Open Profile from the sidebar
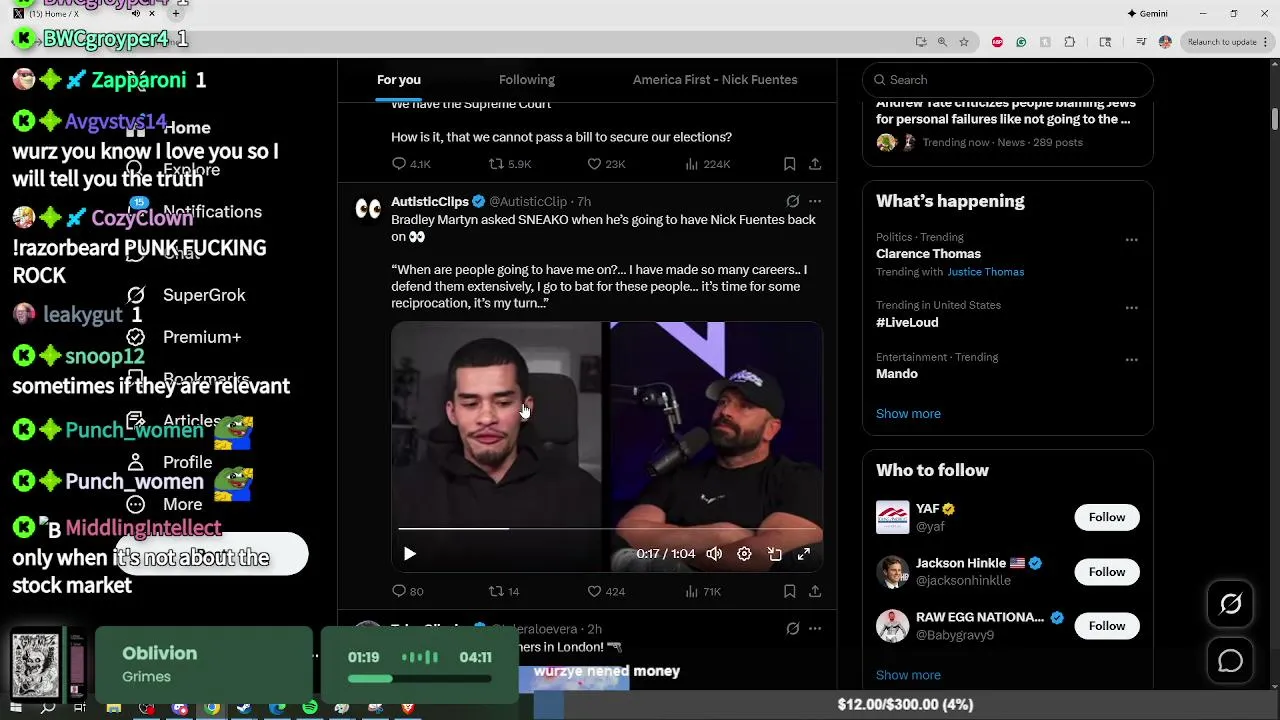The image size is (1280, 720). 169,462
